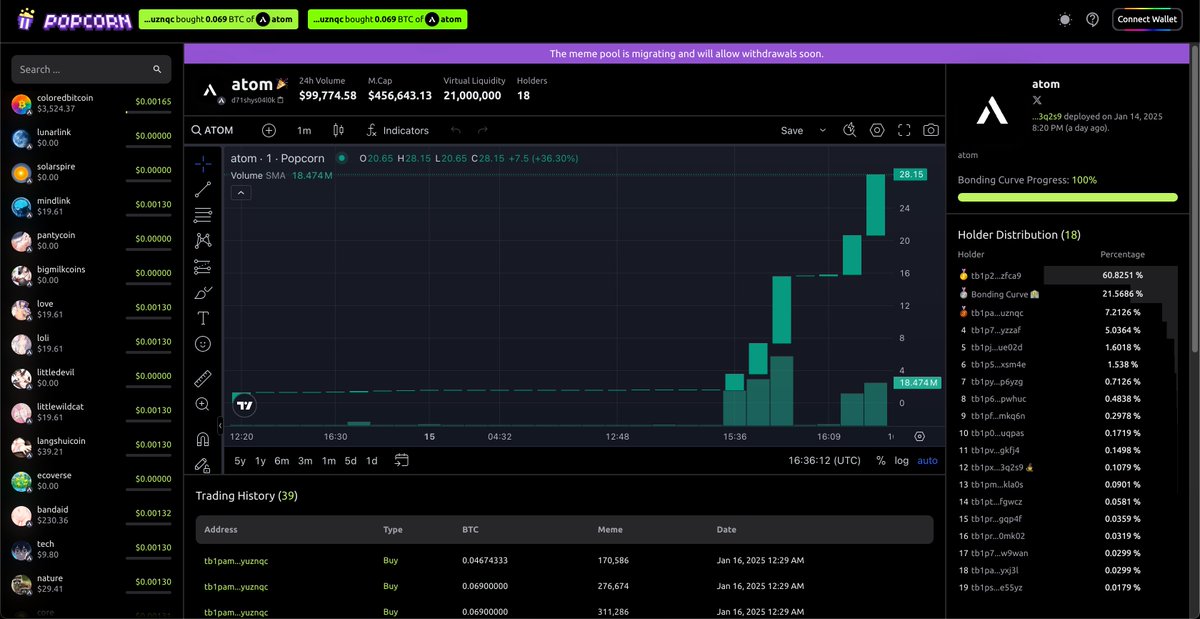The image size is (1200, 619).
Task: Collapse the drawing toolbar side arrow
Action: click(220, 425)
